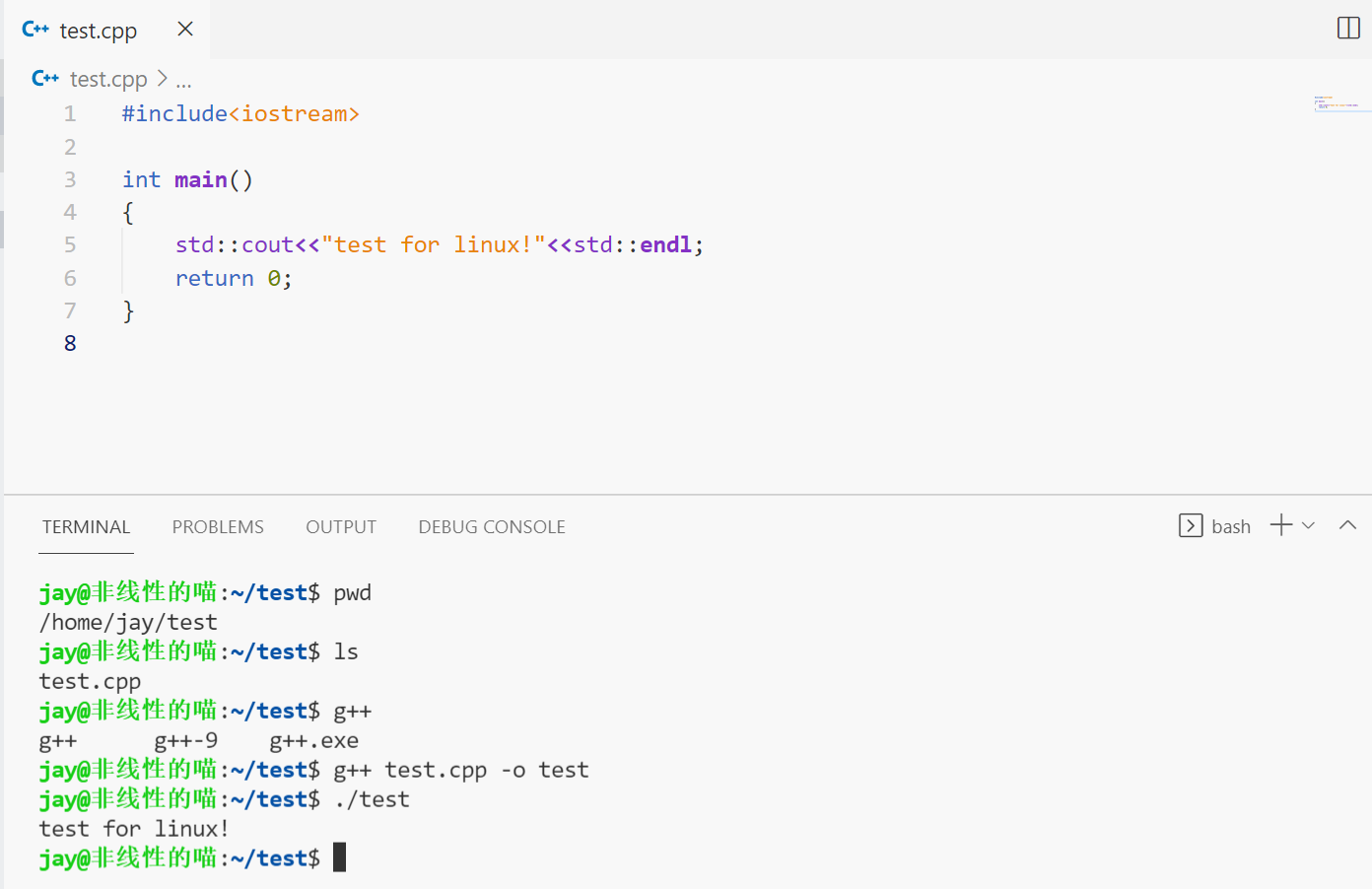Maximize panel with the up chevron
This screenshot has width=1372, height=889.
1347,525
